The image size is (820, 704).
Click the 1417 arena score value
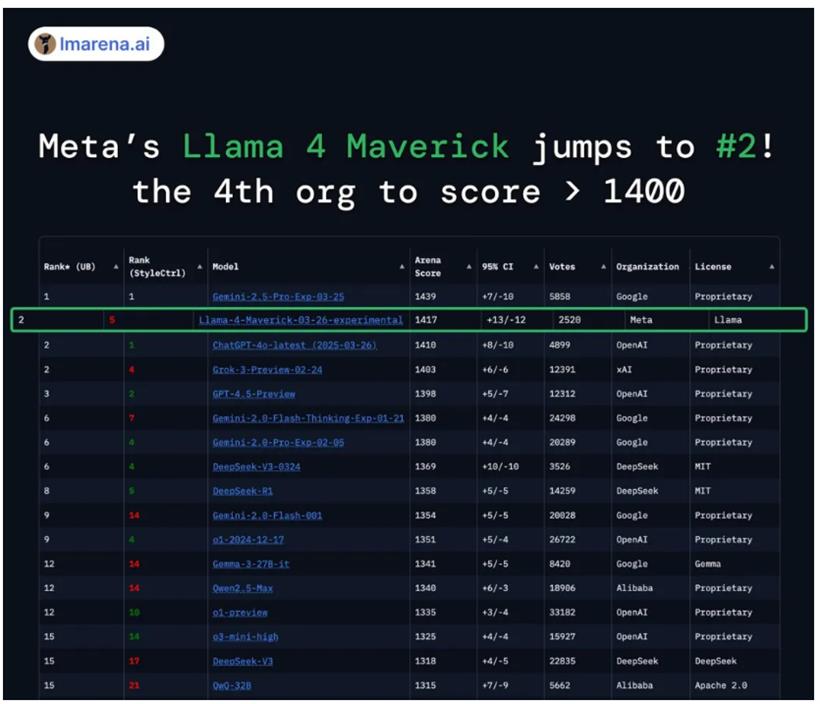pos(425,320)
